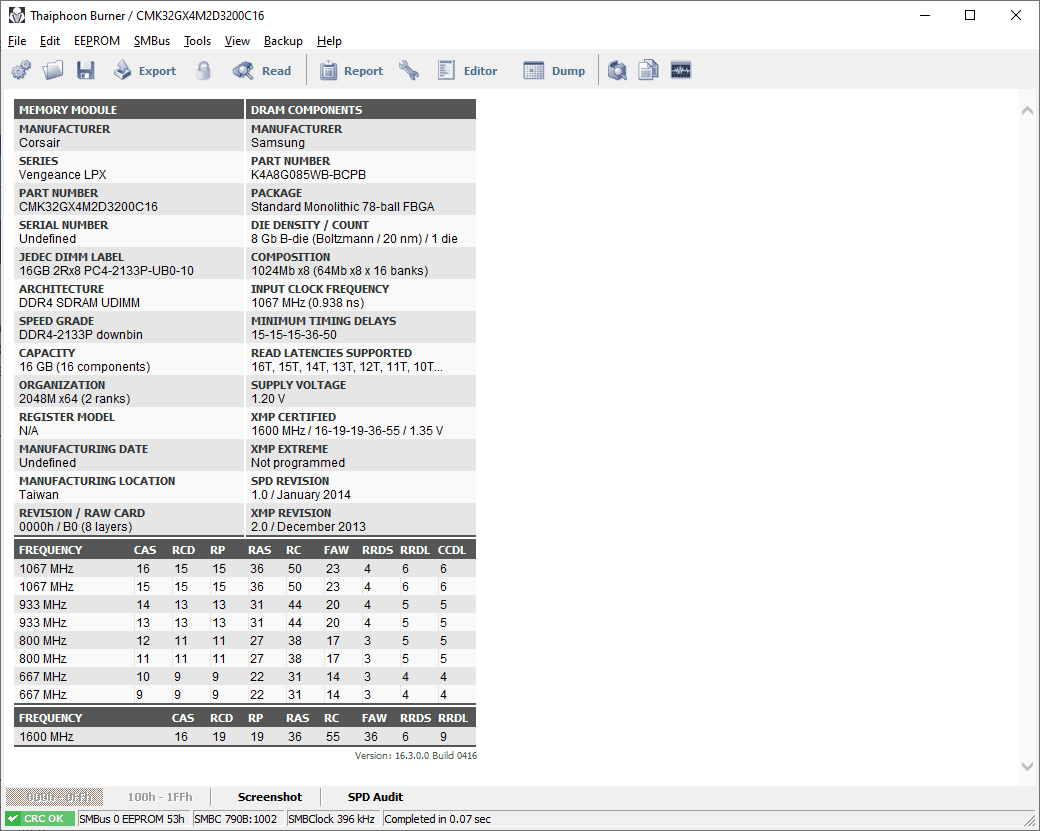Select the Screenshot tab
Viewport: 1040px width, 831px height.
[270, 797]
